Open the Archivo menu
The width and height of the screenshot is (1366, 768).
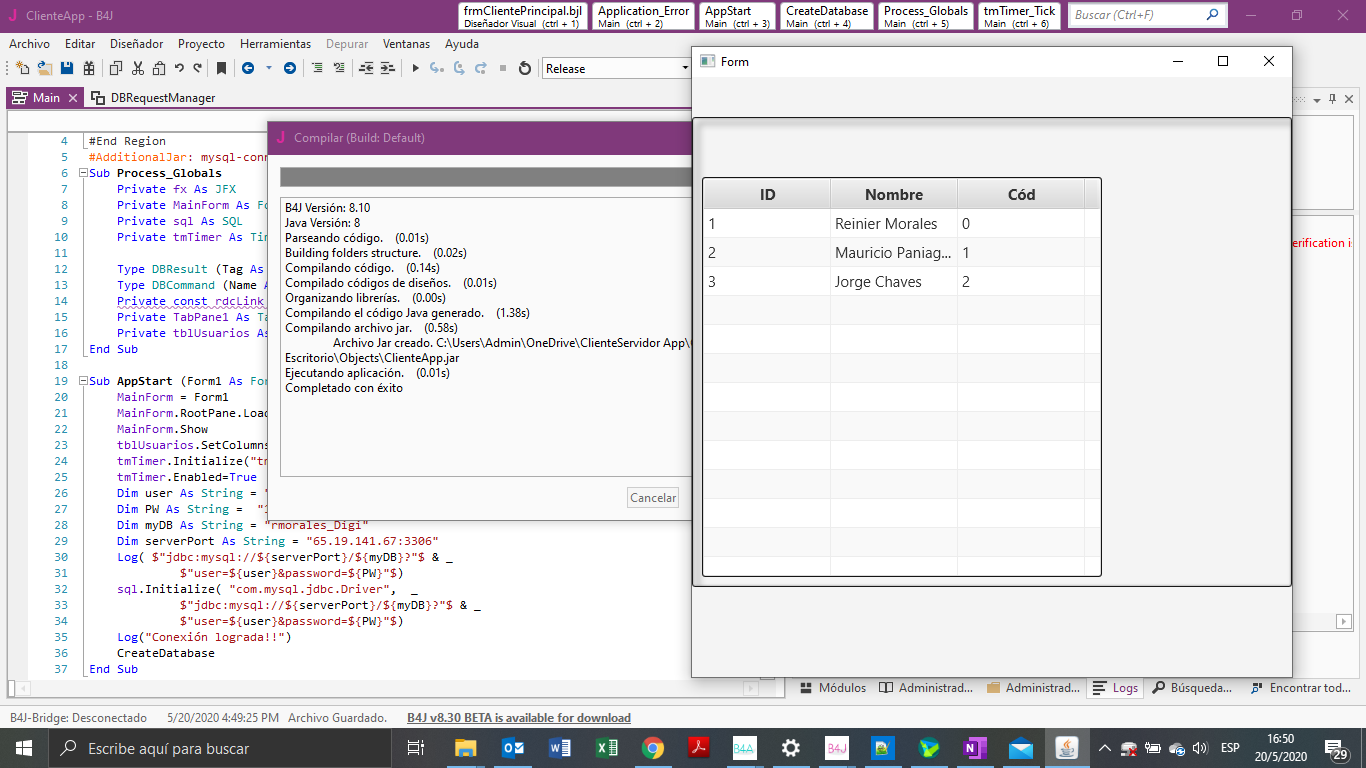[29, 44]
